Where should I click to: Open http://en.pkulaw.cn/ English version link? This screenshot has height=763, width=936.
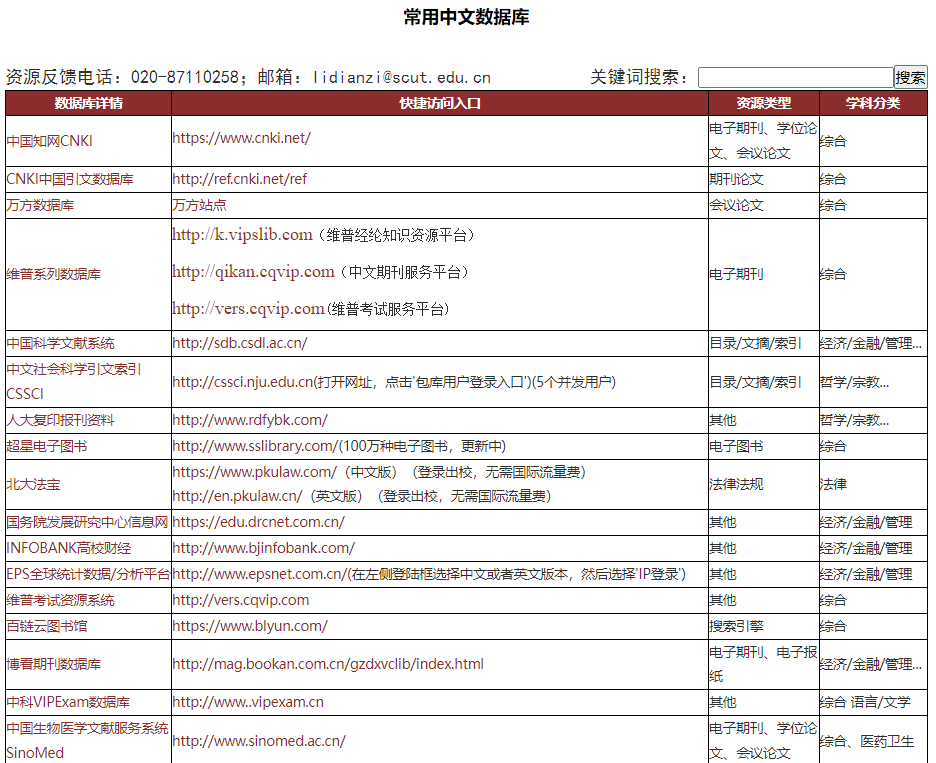(238, 496)
